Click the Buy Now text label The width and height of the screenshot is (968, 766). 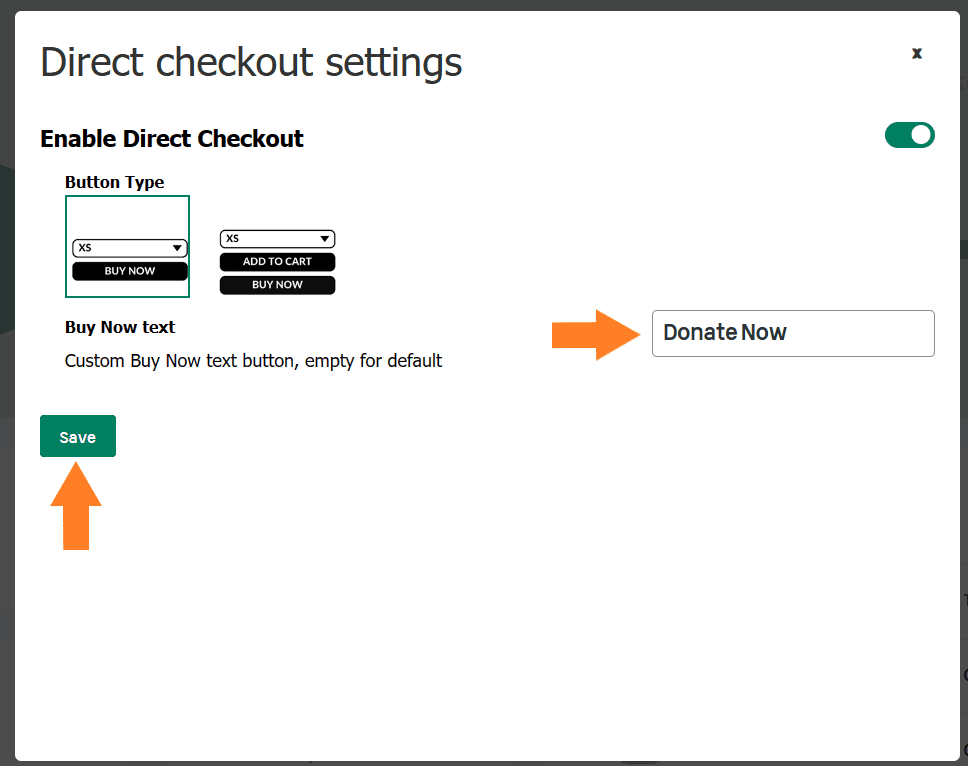click(120, 327)
